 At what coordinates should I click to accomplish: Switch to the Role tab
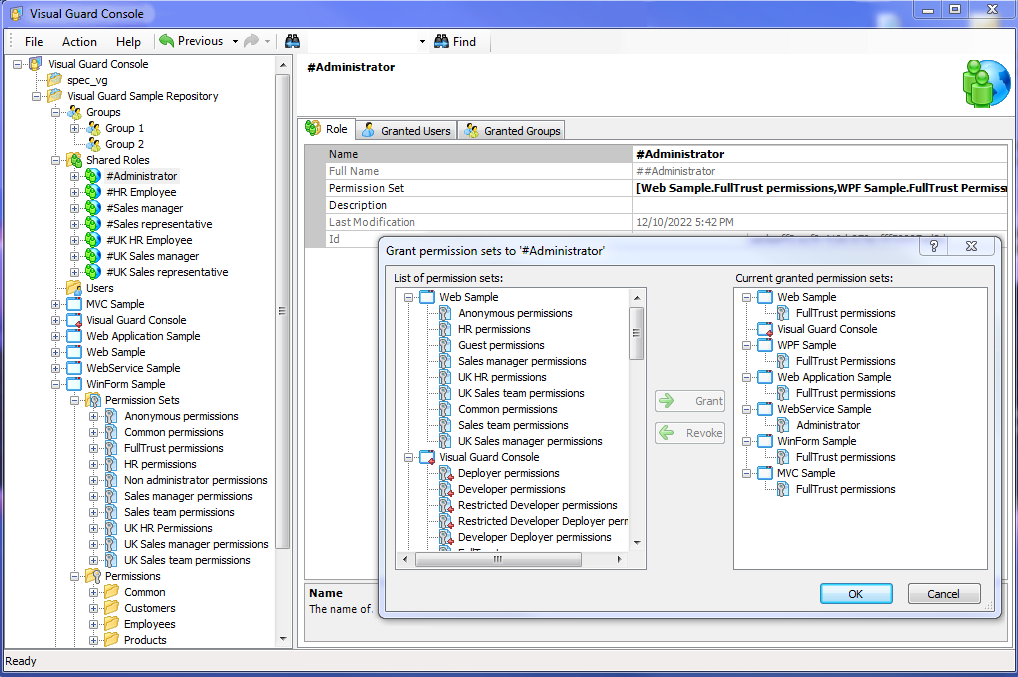327,129
